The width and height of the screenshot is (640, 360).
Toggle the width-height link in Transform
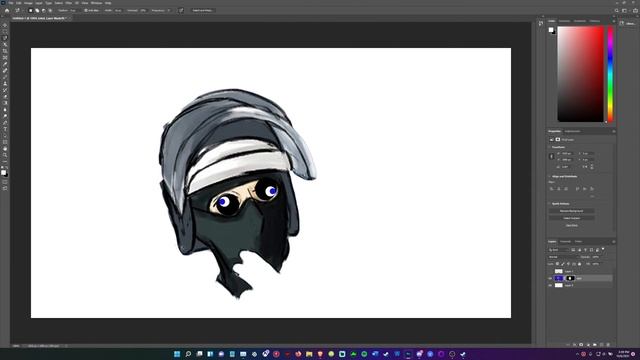551,156
